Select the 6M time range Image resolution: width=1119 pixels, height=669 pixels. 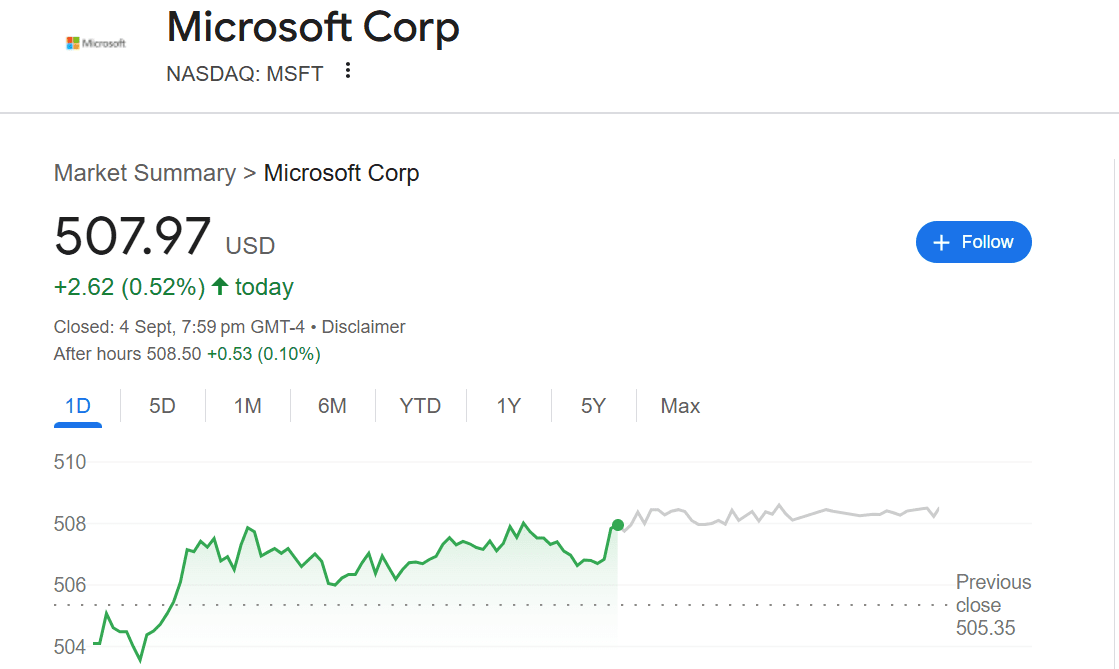click(333, 405)
